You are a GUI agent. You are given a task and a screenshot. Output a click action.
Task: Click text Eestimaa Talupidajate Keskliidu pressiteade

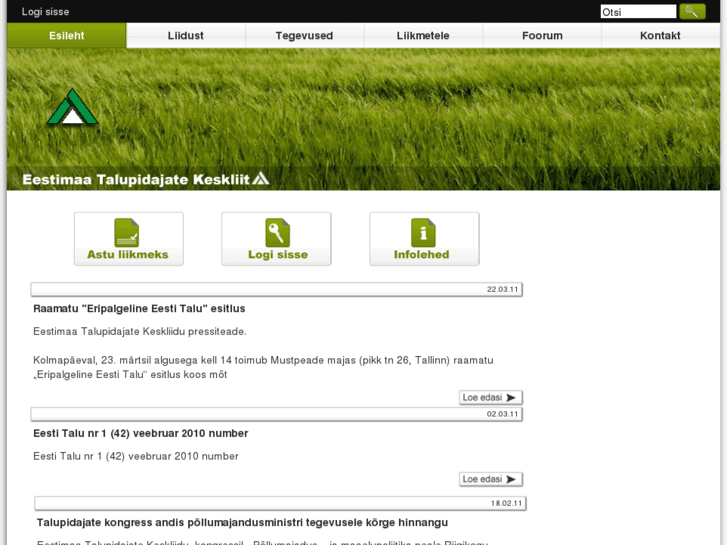pyautogui.click(x=140, y=331)
